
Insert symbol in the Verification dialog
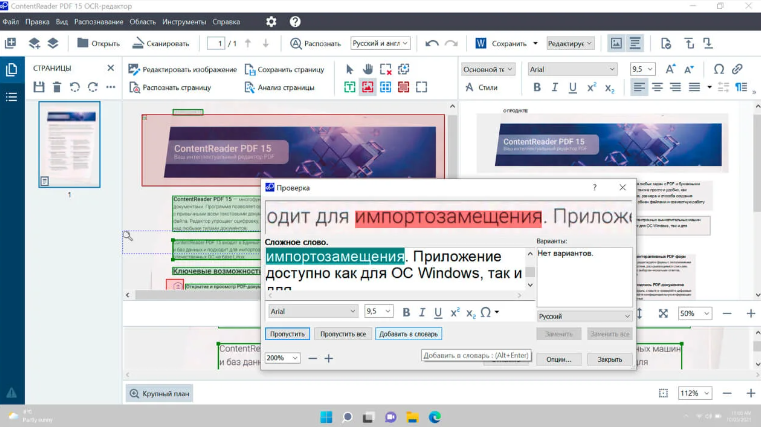[485, 312]
